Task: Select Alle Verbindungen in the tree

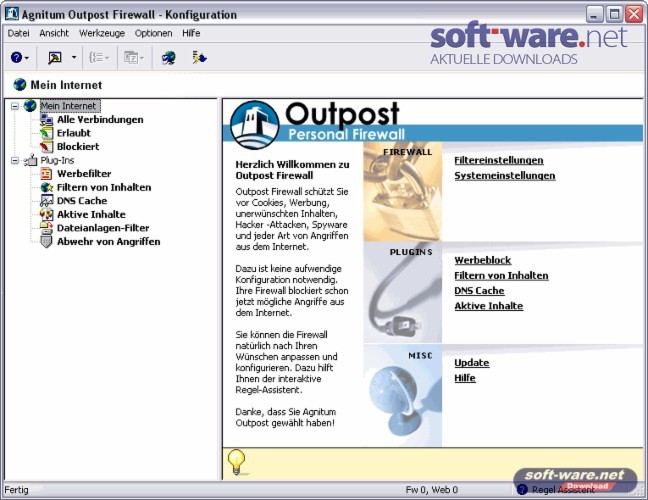Action: (100, 119)
